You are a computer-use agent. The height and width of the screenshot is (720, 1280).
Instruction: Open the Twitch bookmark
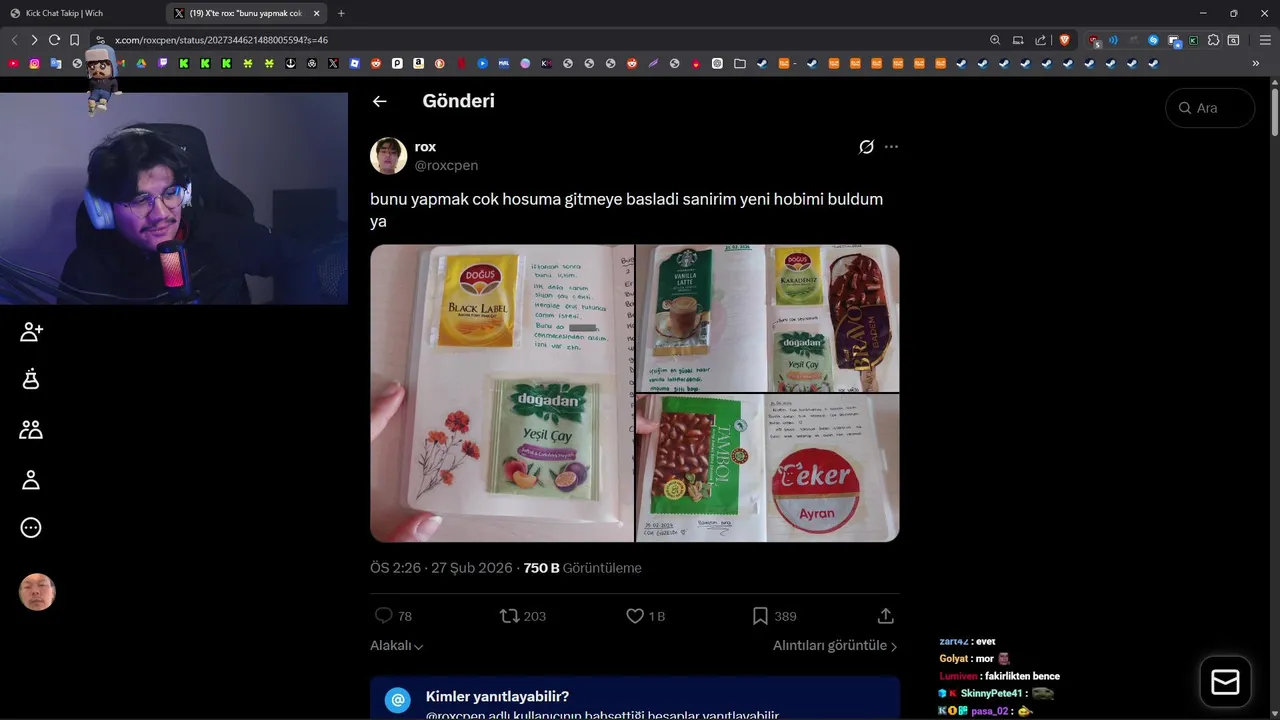point(163,63)
